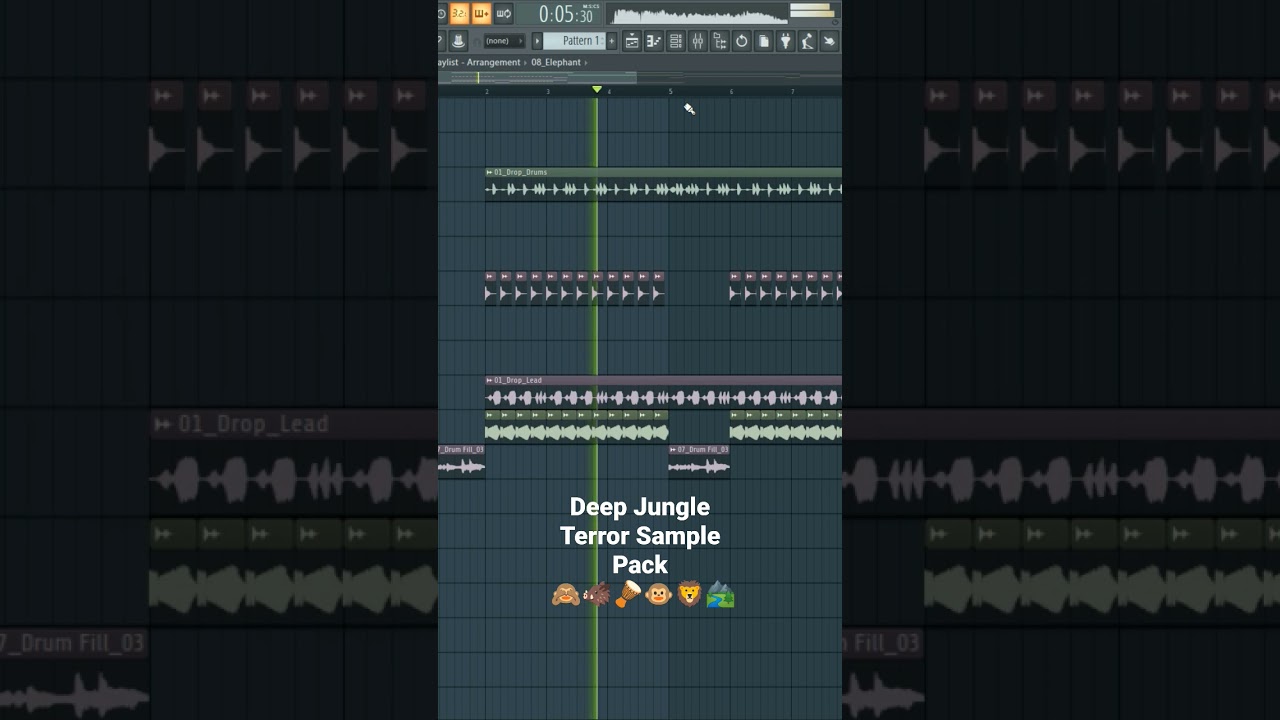This screenshot has width=1280, height=720.
Task: Click the circular arrow undo history icon
Action: (x=742, y=41)
